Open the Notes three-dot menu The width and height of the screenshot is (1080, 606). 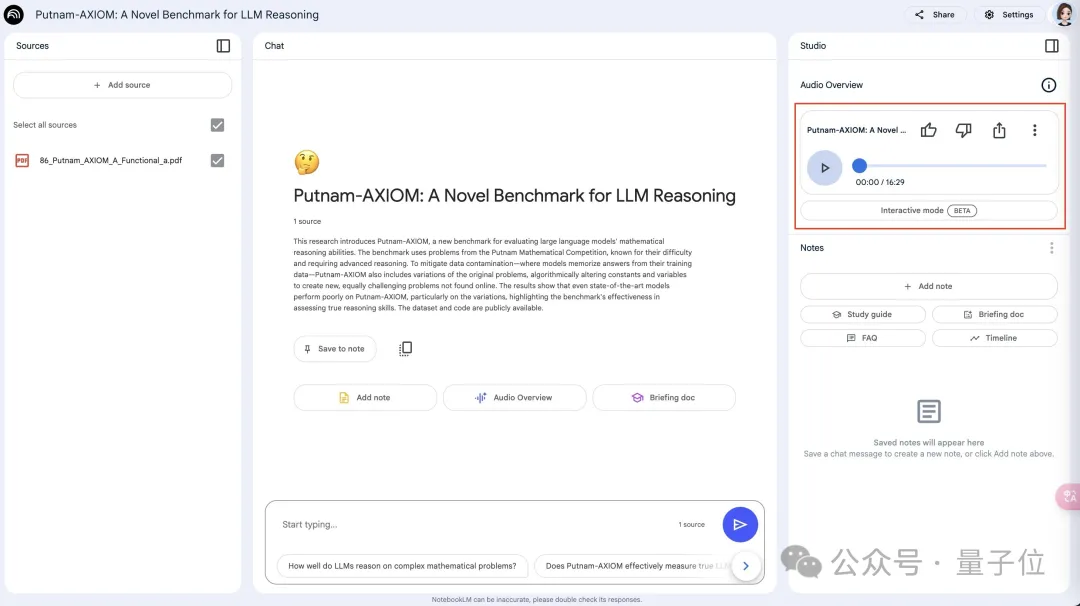(1051, 248)
